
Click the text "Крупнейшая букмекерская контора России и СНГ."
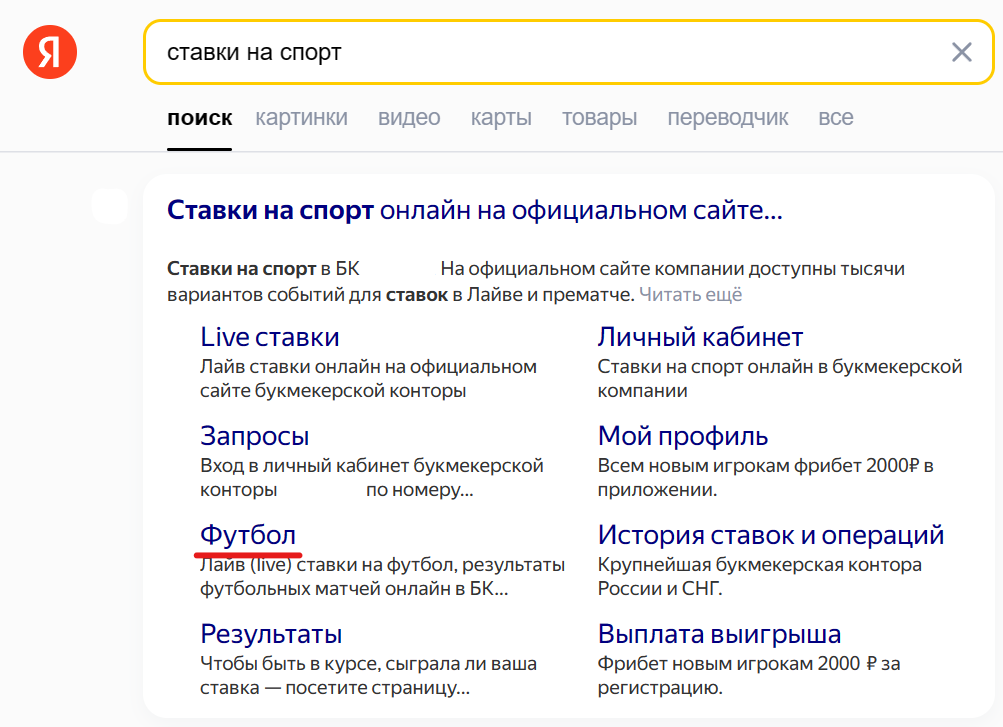pos(760,577)
